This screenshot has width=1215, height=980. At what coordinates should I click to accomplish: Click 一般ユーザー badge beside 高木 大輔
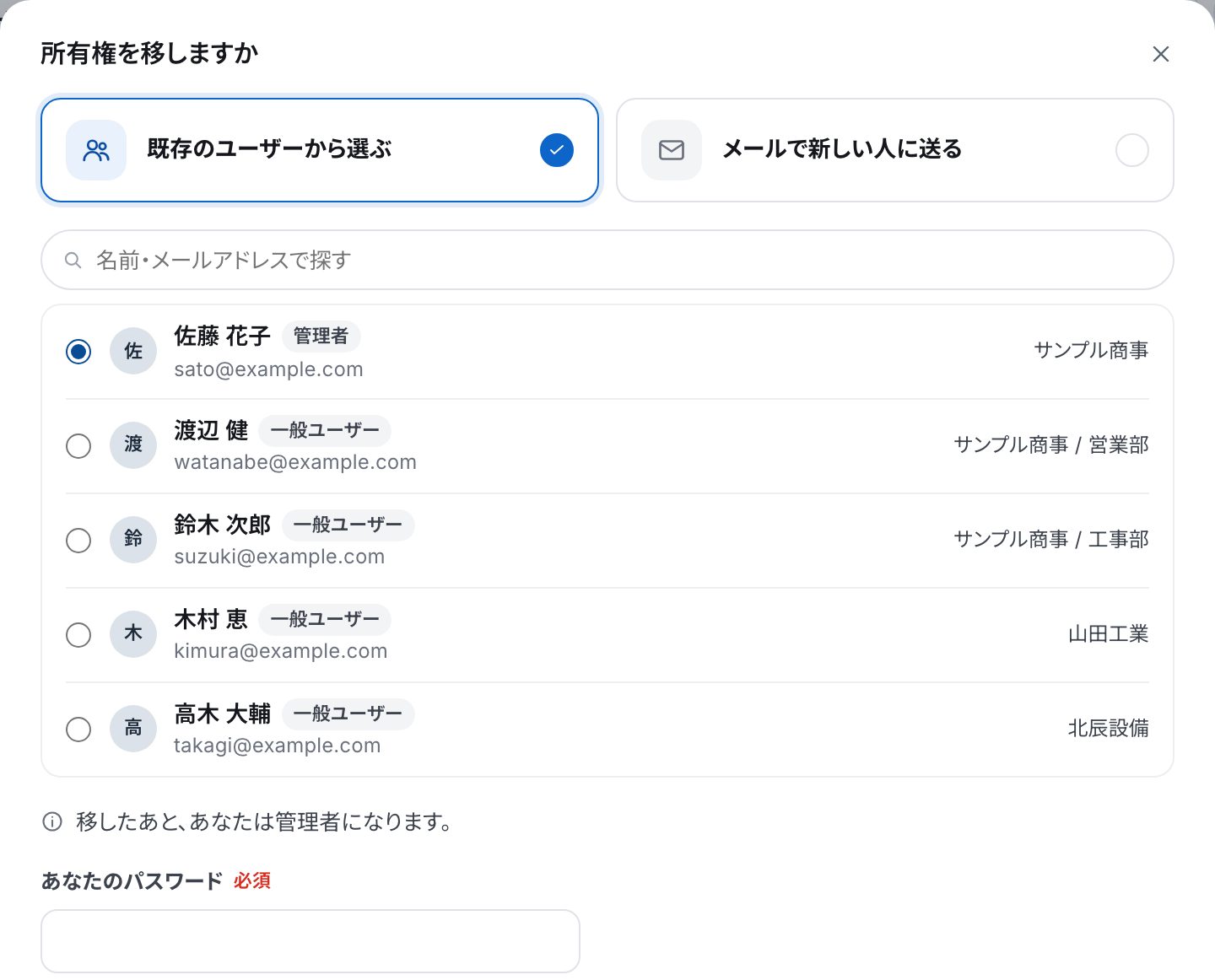pyautogui.click(x=348, y=713)
